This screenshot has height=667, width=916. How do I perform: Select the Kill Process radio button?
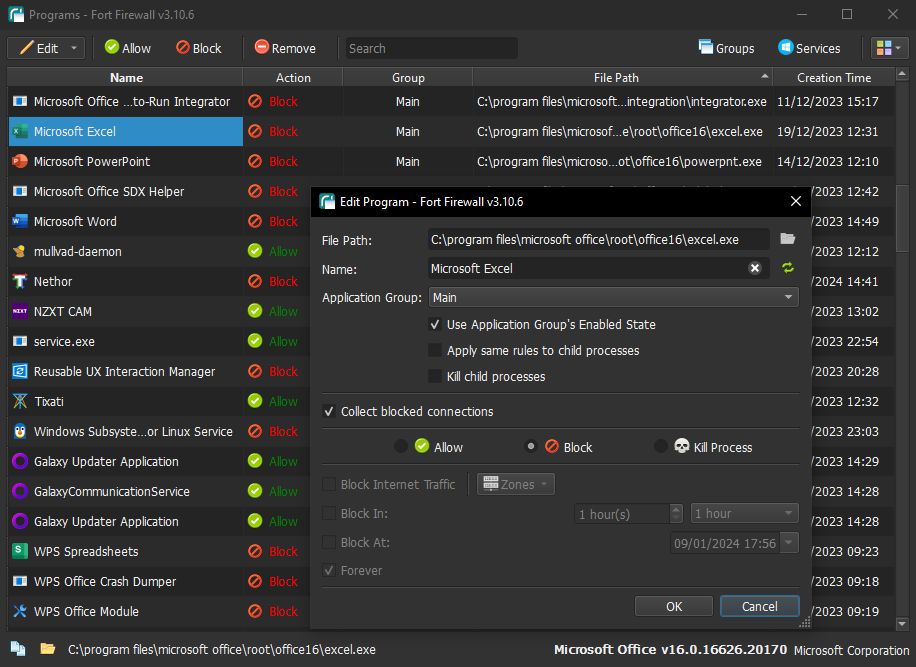point(660,447)
